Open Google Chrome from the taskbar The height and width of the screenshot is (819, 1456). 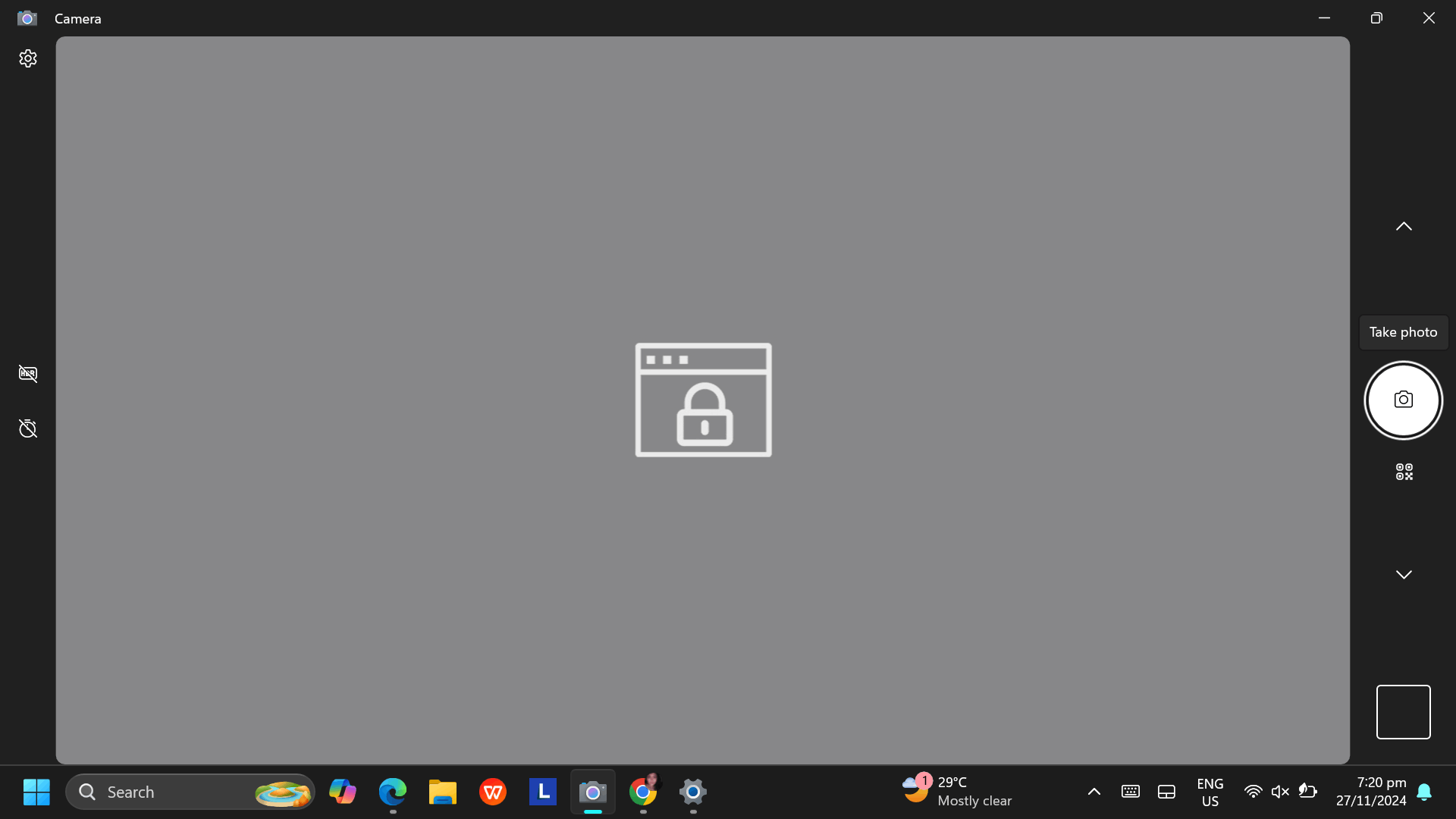tap(643, 792)
